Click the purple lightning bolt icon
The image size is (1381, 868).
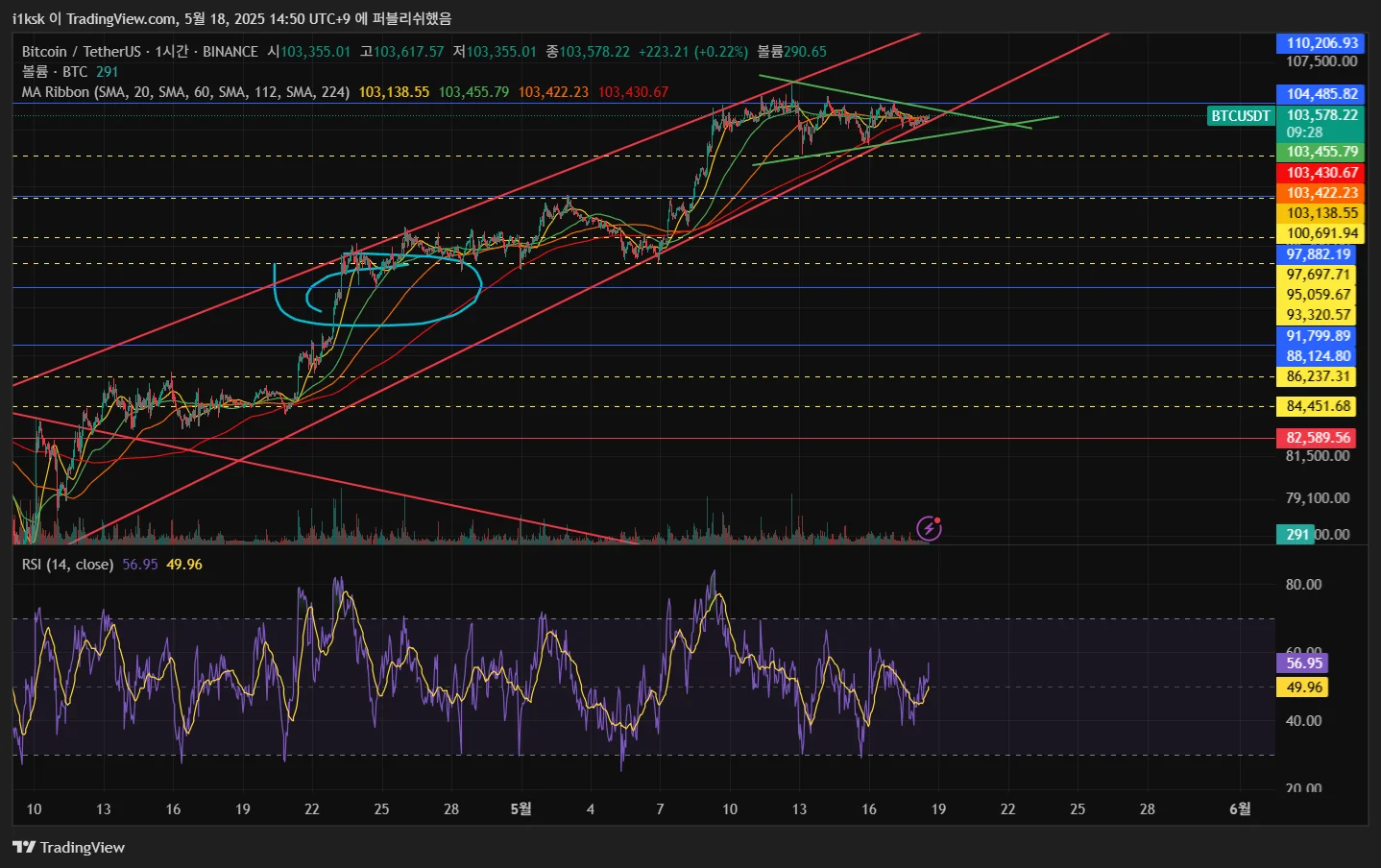coord(929,527)
